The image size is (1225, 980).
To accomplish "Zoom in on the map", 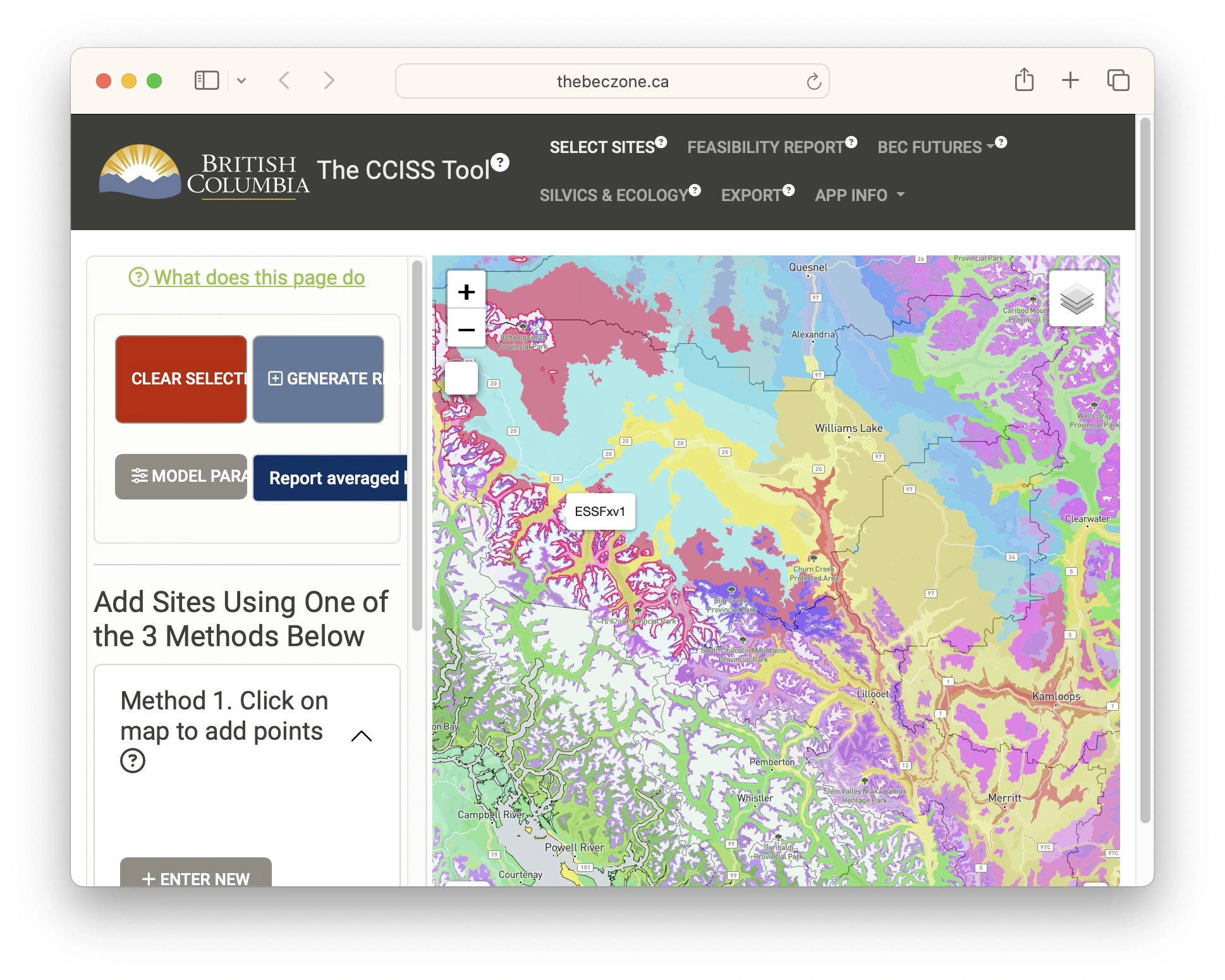I will pos(466,291).
